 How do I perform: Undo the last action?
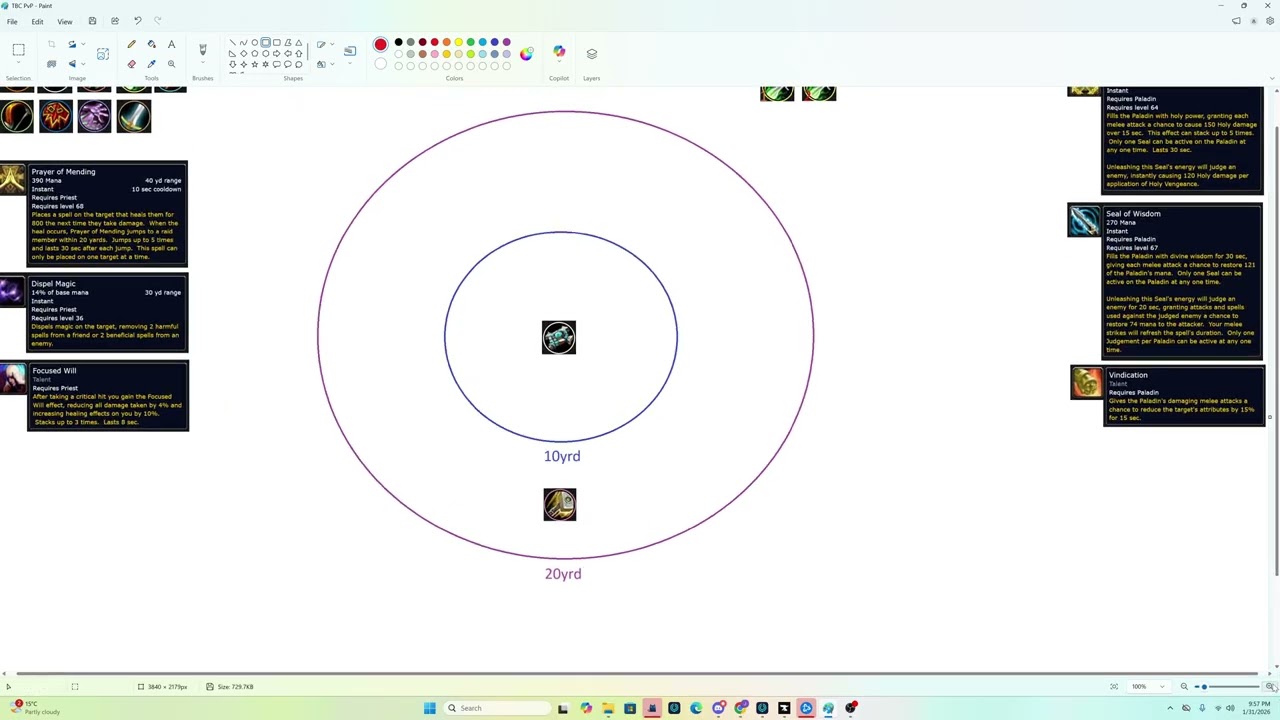point(137,21)
